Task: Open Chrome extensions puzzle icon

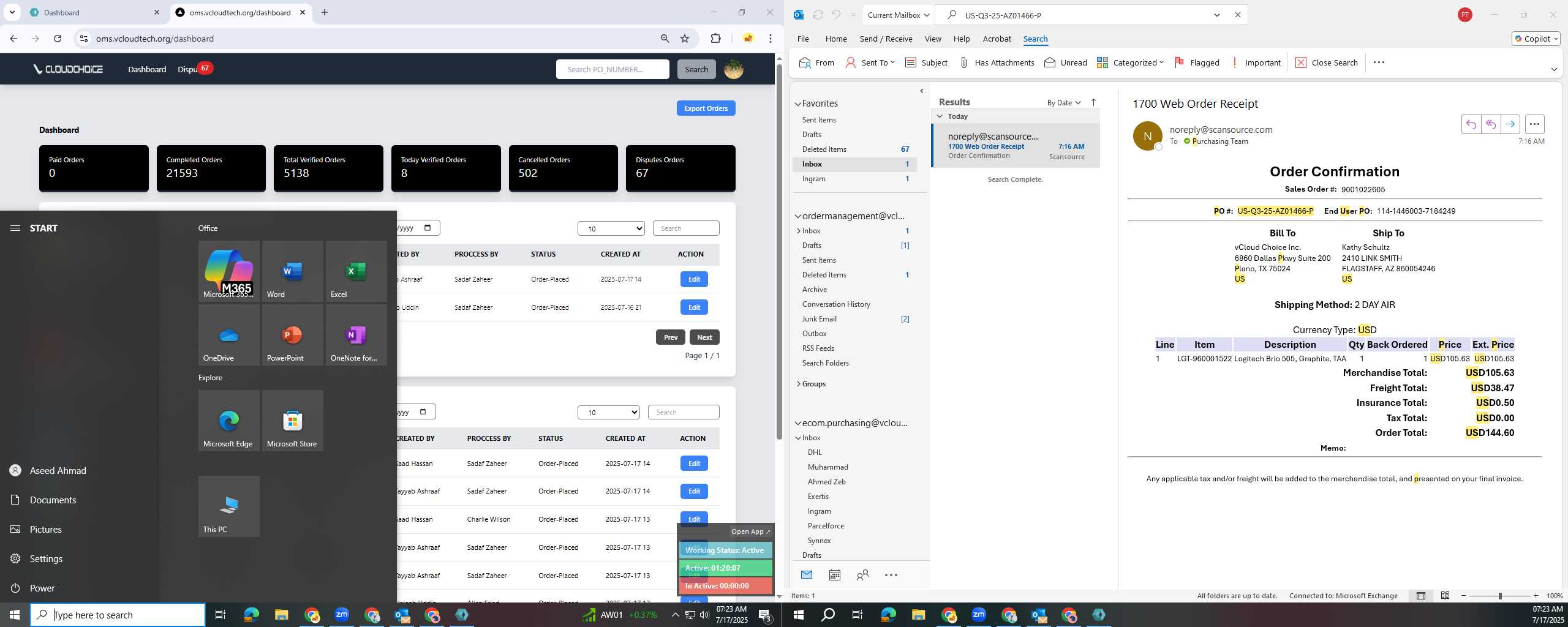Action: coord(715,39)
